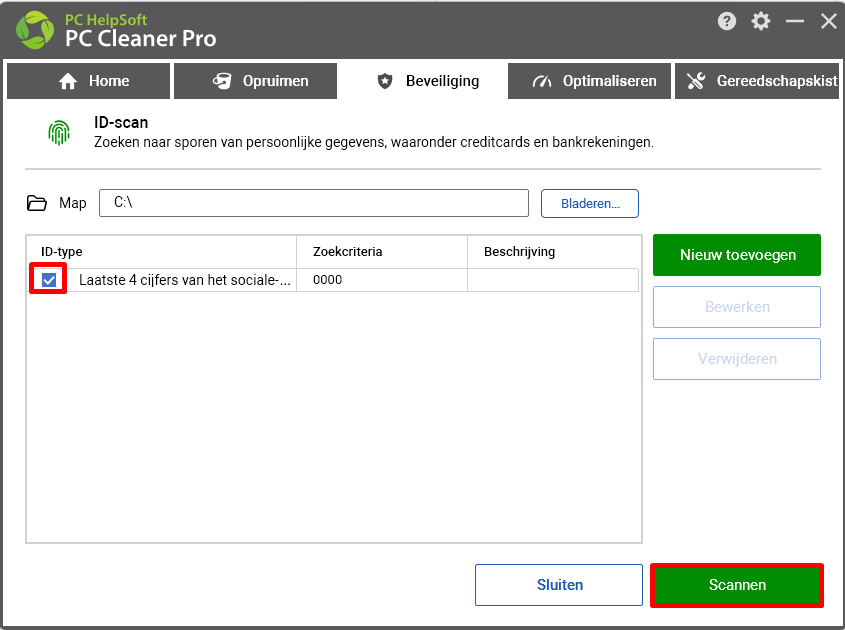Select the 0000 search criteria cell
Screen dimensions: 845x630
click(382, 280)
